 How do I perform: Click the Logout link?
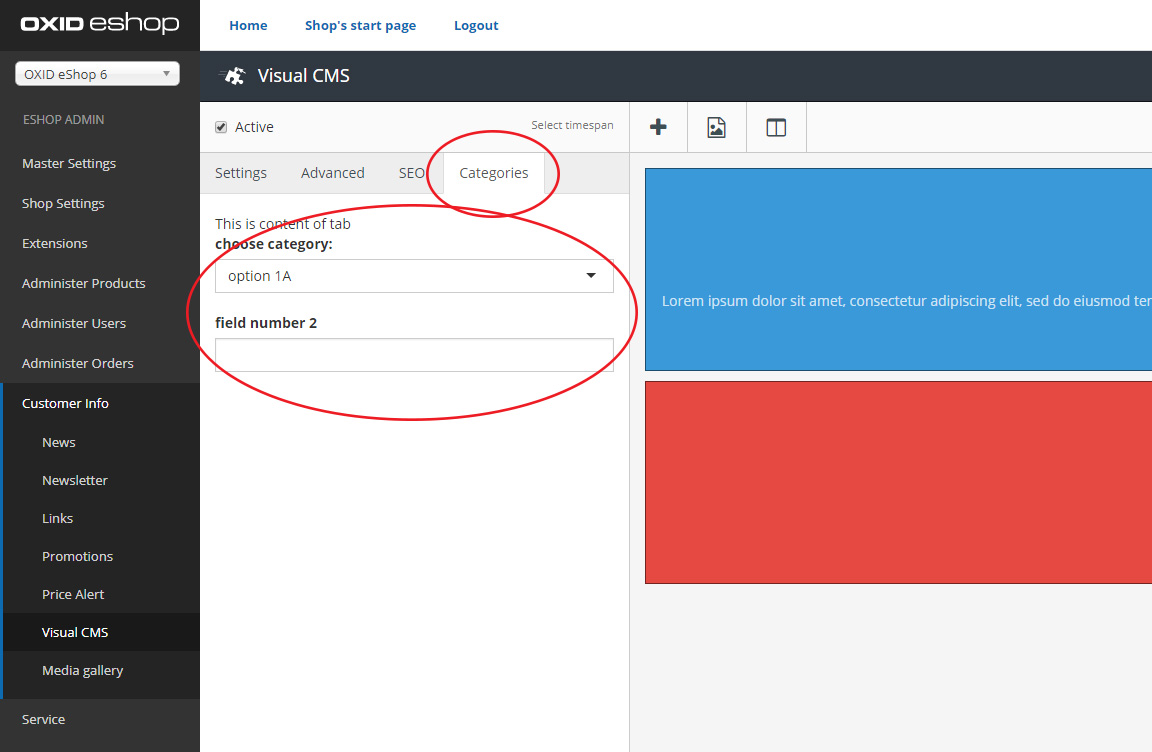(x=476, y=25)
